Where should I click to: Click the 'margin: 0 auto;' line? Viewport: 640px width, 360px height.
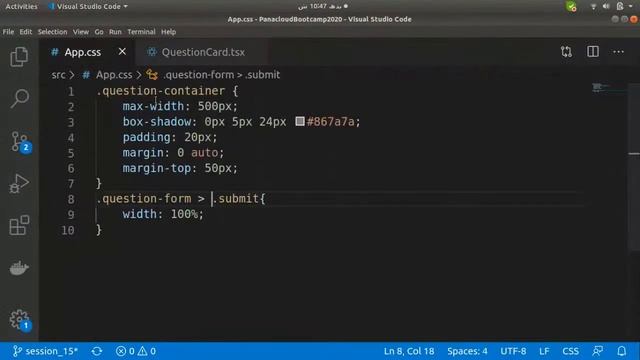pyautogui.click(x=173, y=153)
